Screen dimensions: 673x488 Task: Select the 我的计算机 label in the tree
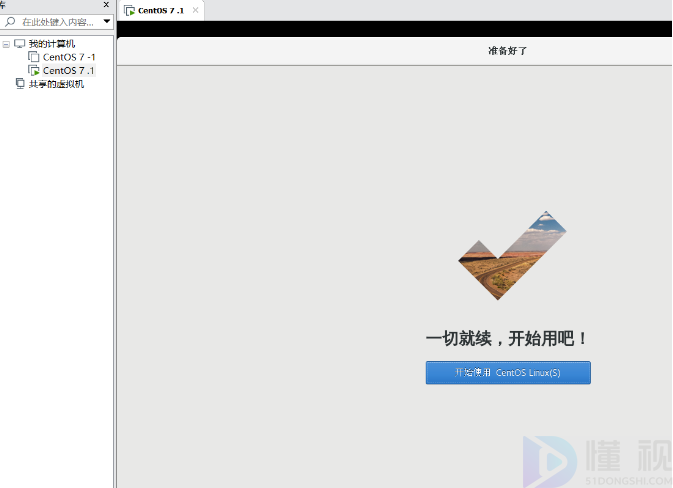pos(51,44)
